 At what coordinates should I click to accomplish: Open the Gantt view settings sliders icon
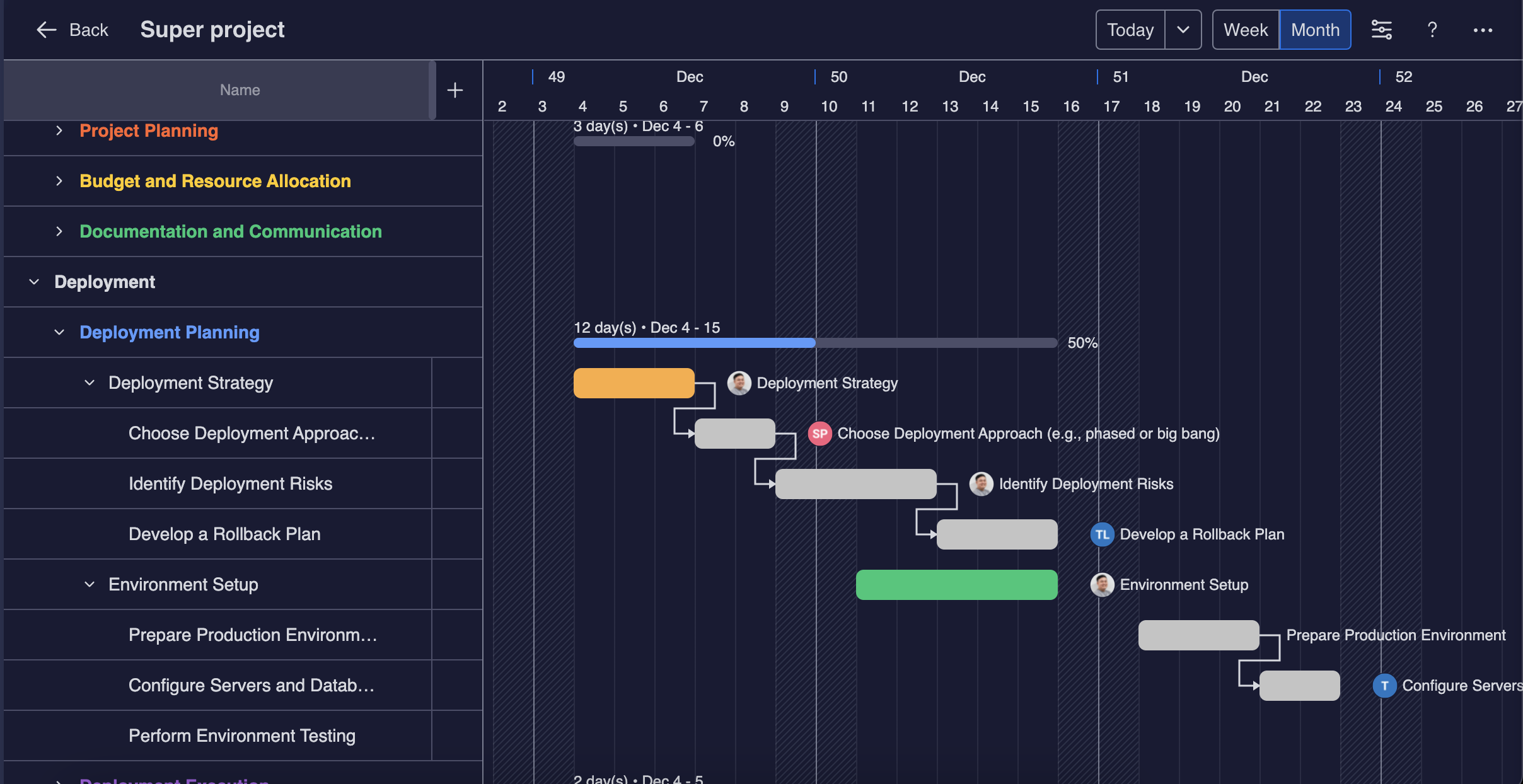[x=1381, y=30]
